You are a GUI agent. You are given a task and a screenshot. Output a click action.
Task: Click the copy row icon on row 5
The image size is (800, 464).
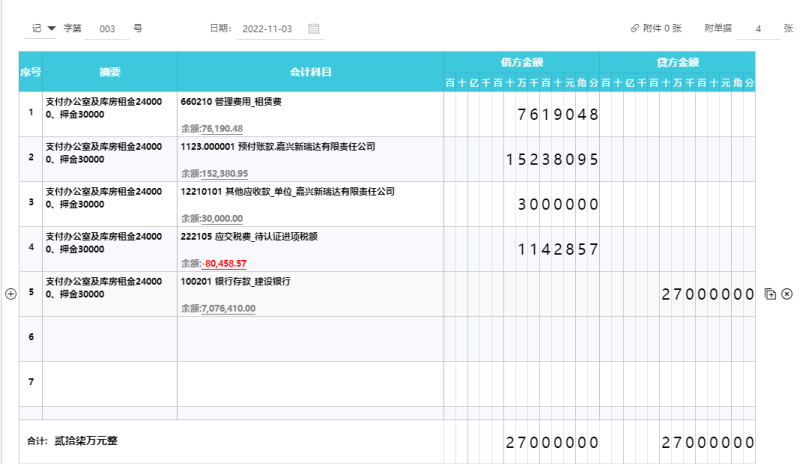(770, 294)
